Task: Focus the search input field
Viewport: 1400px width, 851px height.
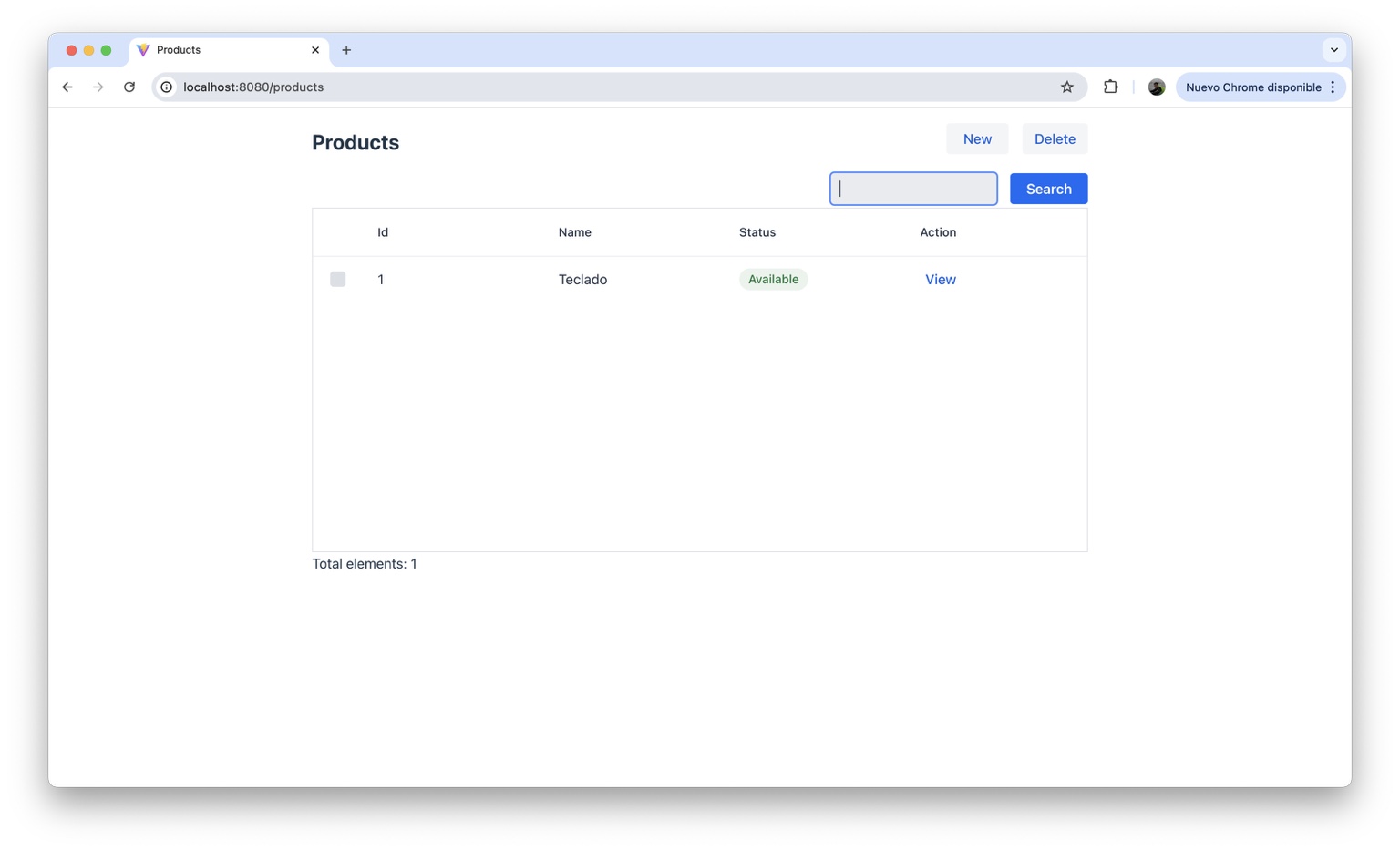Action: (x=911, y=188)
